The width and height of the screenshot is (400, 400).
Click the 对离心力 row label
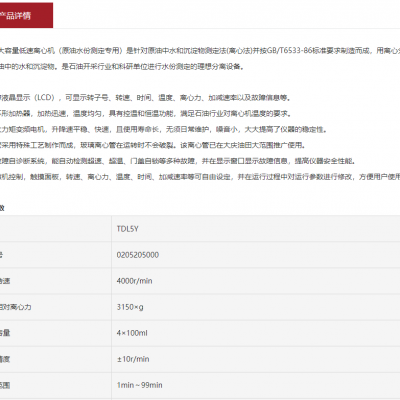[x=16, y=307]
